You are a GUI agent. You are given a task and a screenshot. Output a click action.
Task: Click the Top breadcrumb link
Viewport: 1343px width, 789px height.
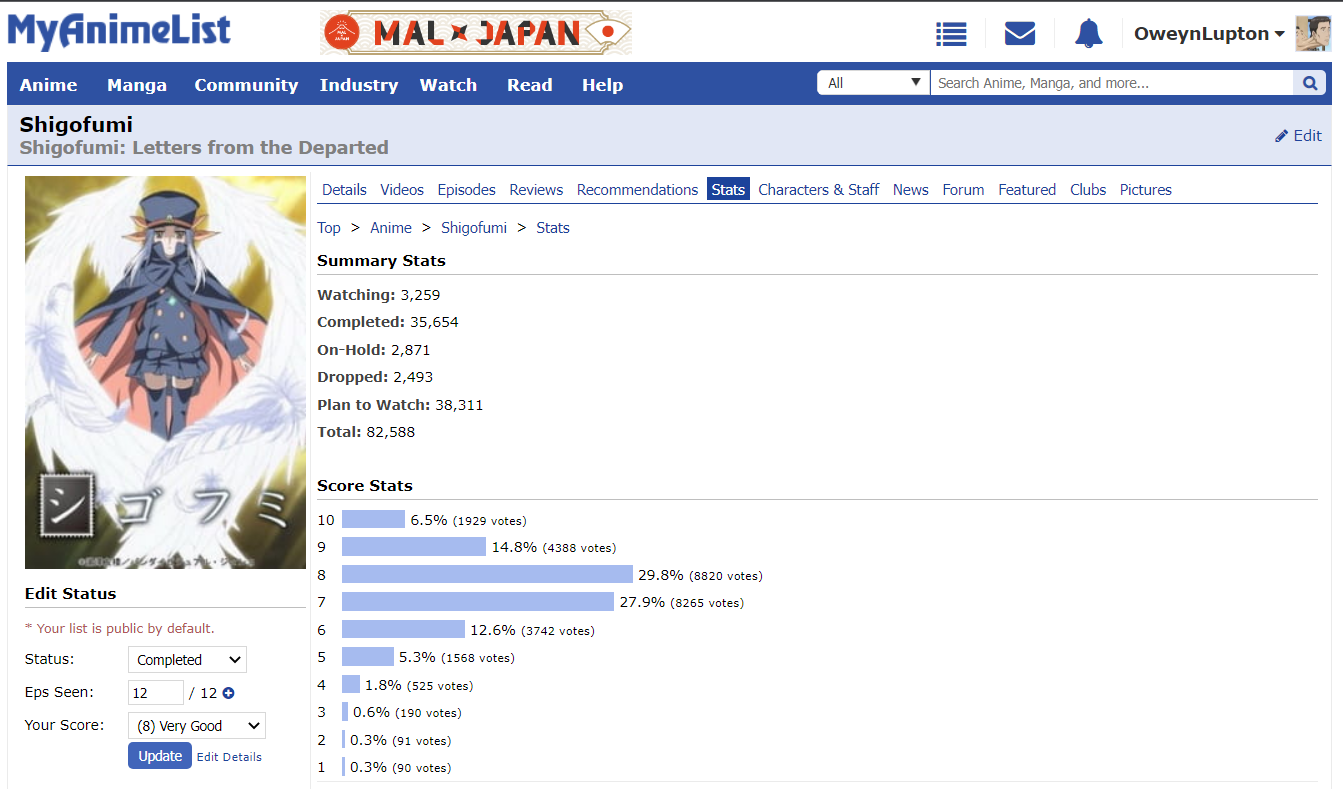[x=329, y=228]
